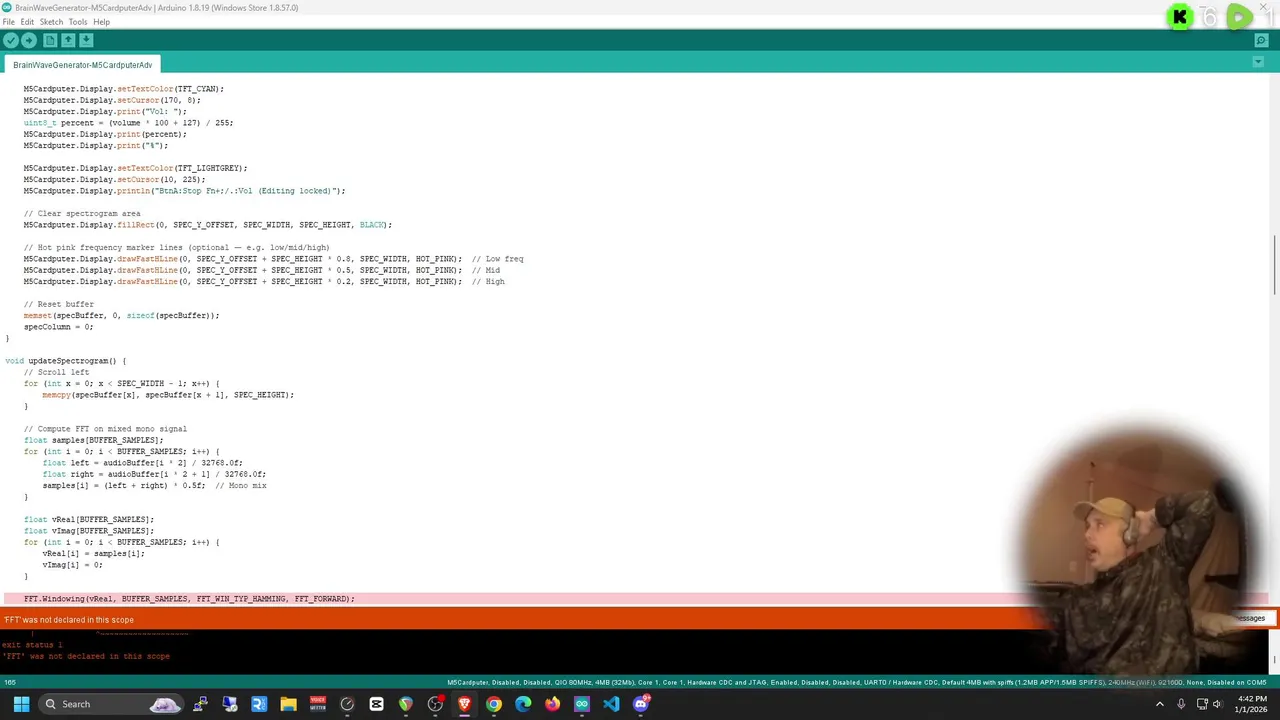Viewport: 1280px width, 720px height.
Task: Click the 'float samples[BUFFER_SAMPLES];' line
Action: (x=93, y=440)
